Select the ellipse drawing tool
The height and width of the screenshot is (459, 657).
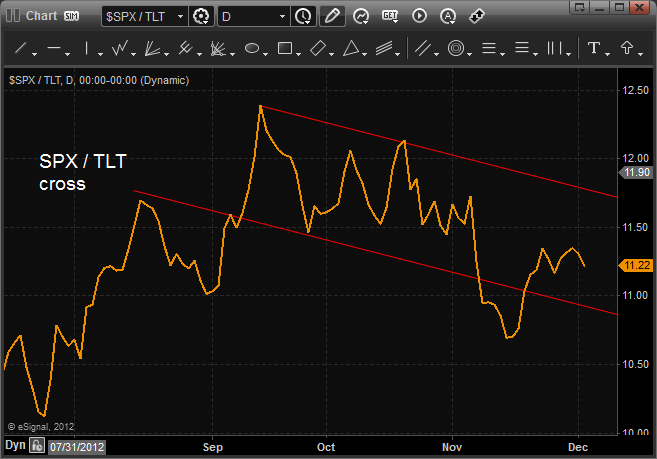point(252,48)
